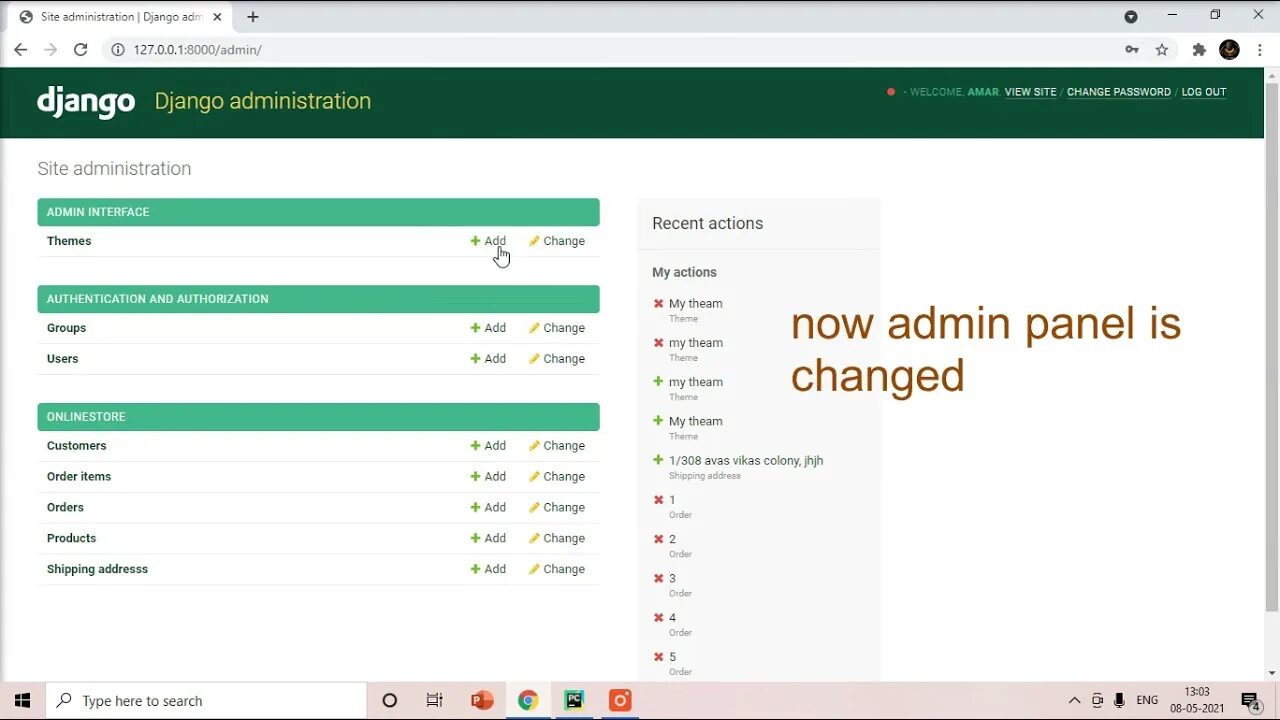1280x720 pixels.
Task: Click Change for Orders
Action: (x=557, y=508)
